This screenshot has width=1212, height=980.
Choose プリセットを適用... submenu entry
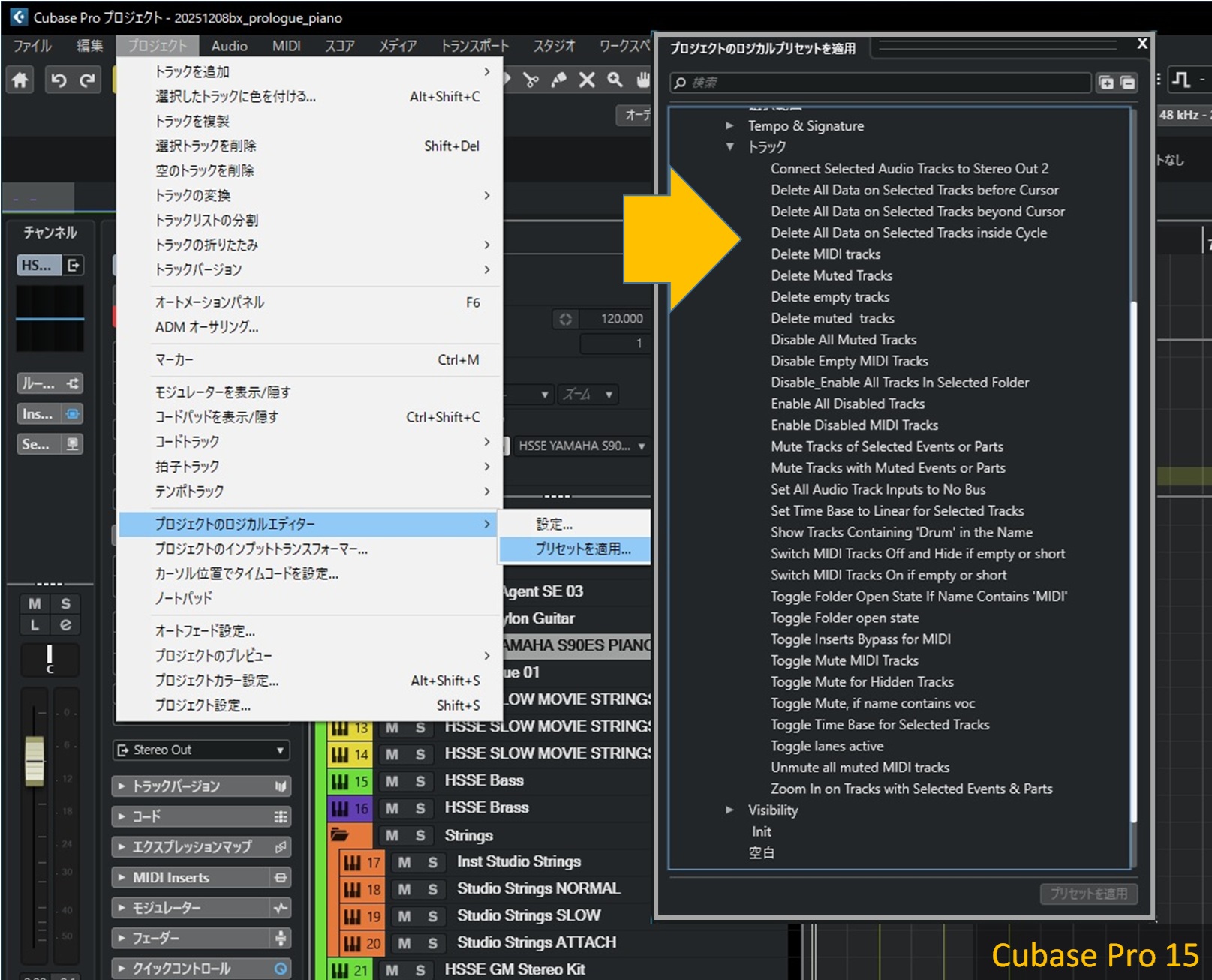tap(582, 549)
